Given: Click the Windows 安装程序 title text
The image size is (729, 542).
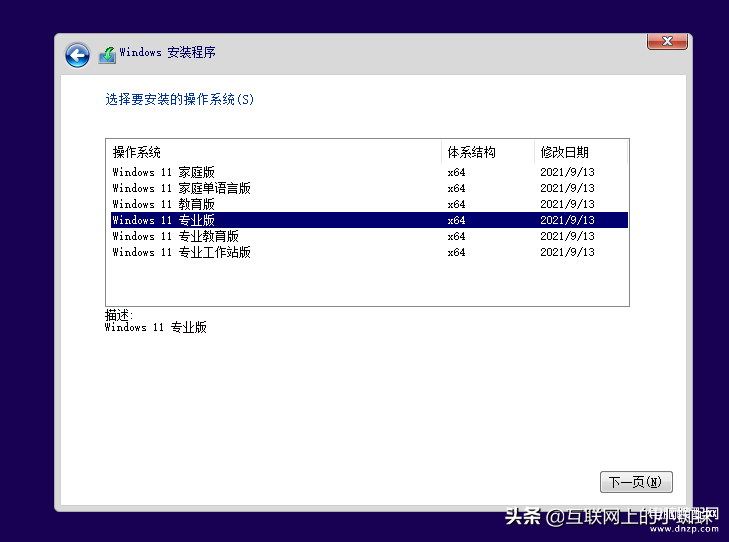Looking at the screenshot, I should tap(167, 52).
